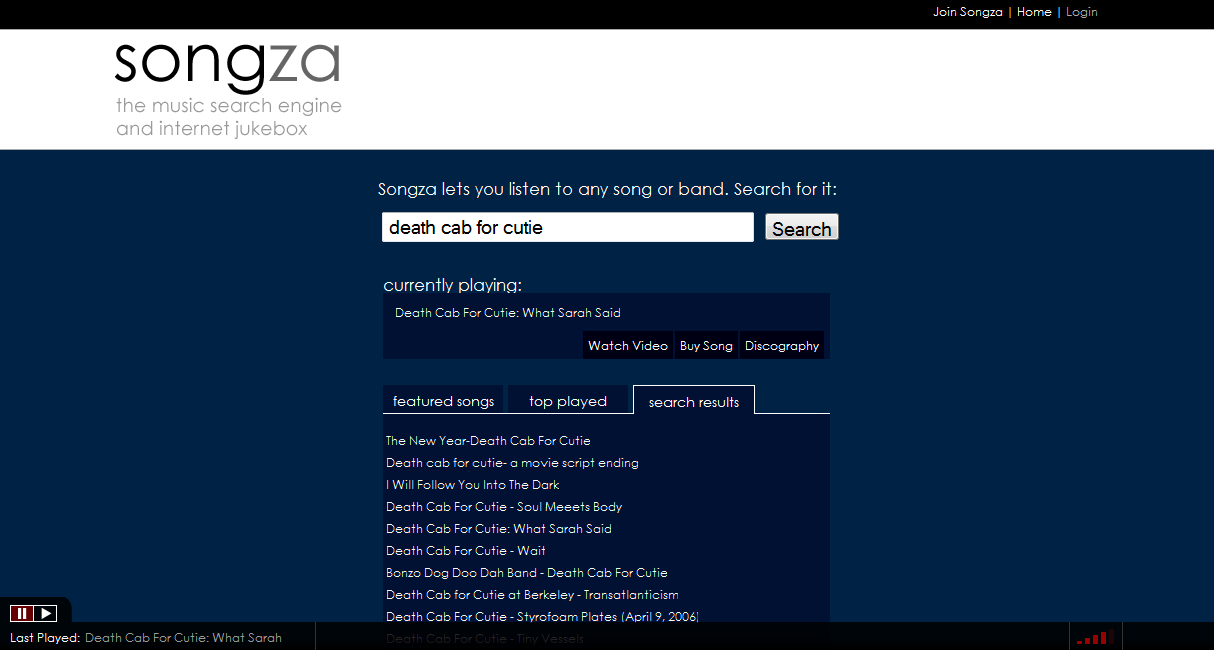This screenshot has height=650, width=1214.
Task: Click the currently playing song title
Action: pos(508,313)
